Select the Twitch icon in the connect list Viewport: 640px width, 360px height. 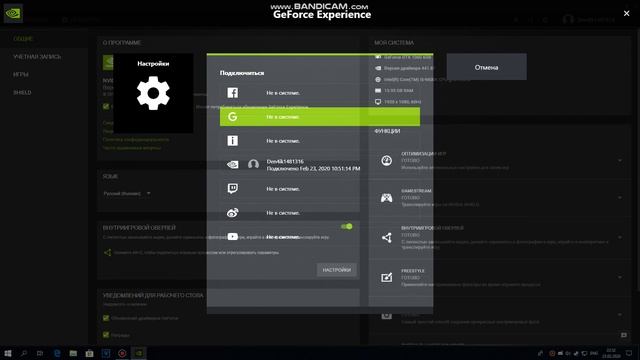233,189
